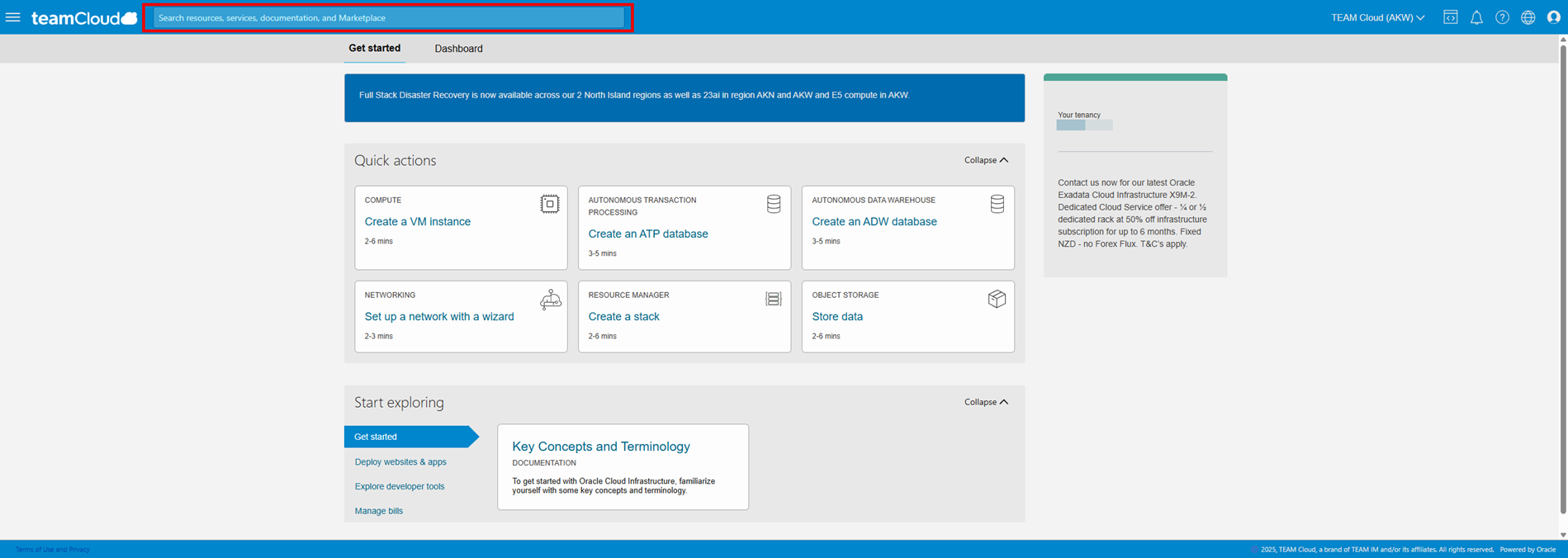
Task: Click the scrollbar down arrow
Action: pyautogui.click(x=1563, y=535)
